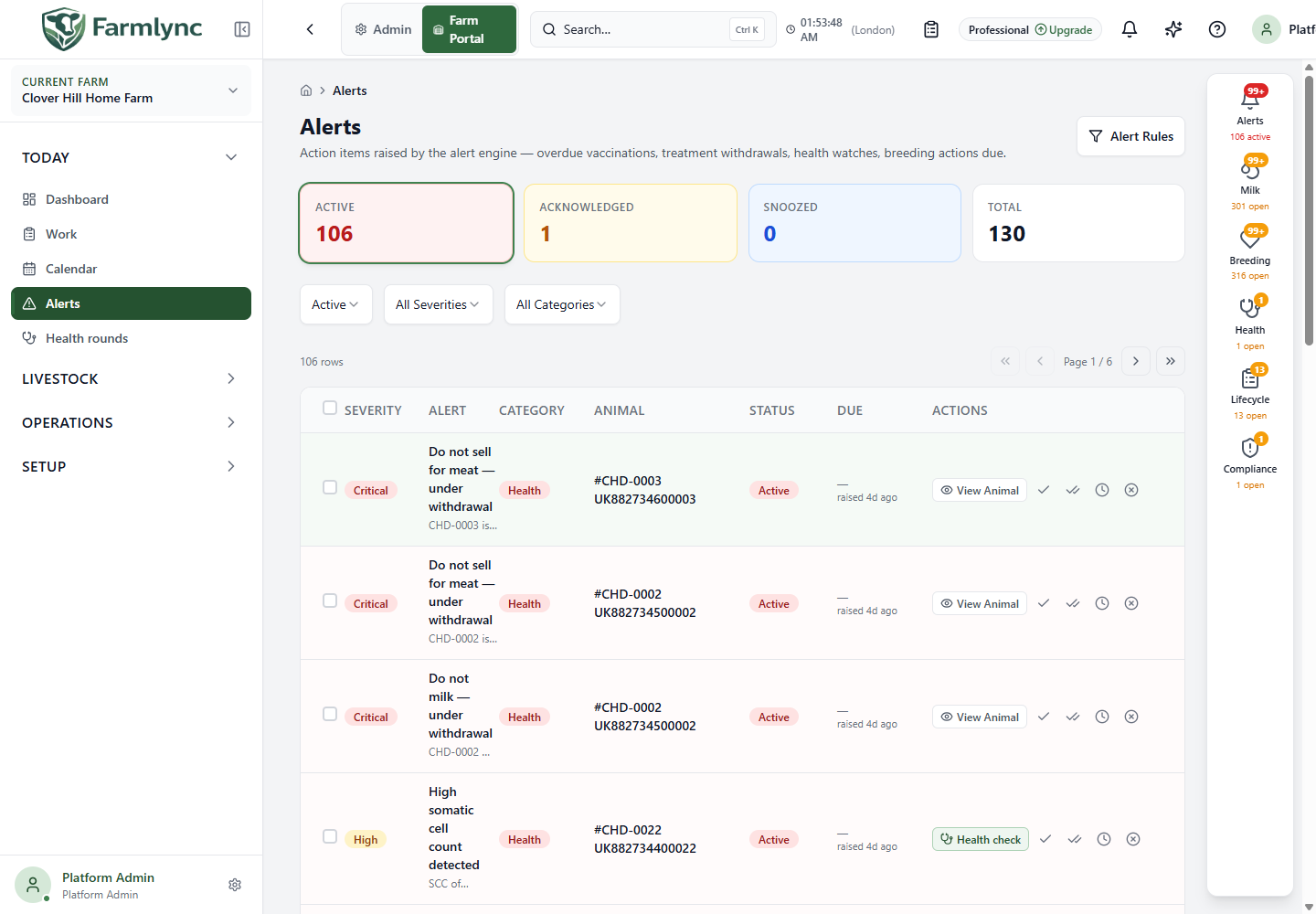
Task: Expand the SETUP section
Action: 131,466
